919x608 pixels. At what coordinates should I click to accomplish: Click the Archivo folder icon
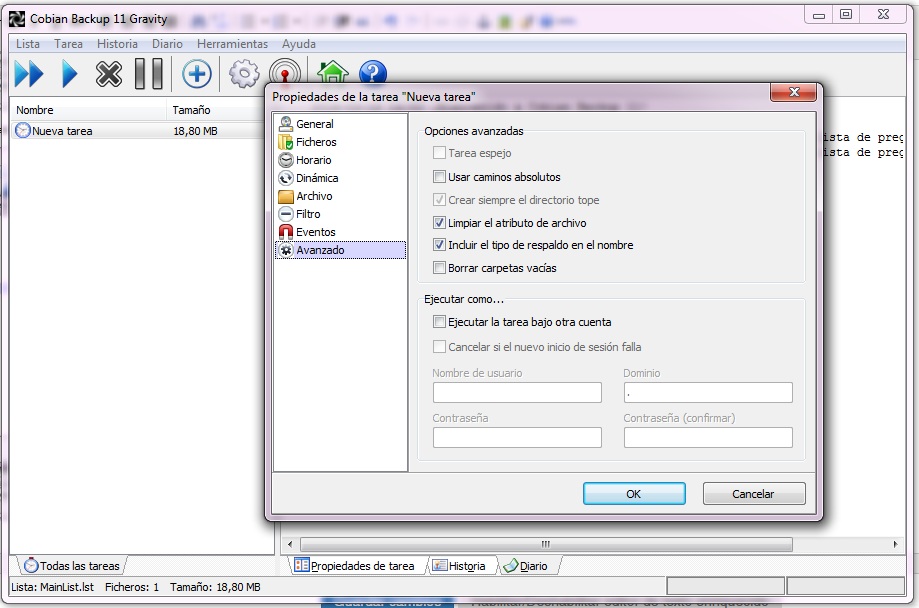point(285,196)
